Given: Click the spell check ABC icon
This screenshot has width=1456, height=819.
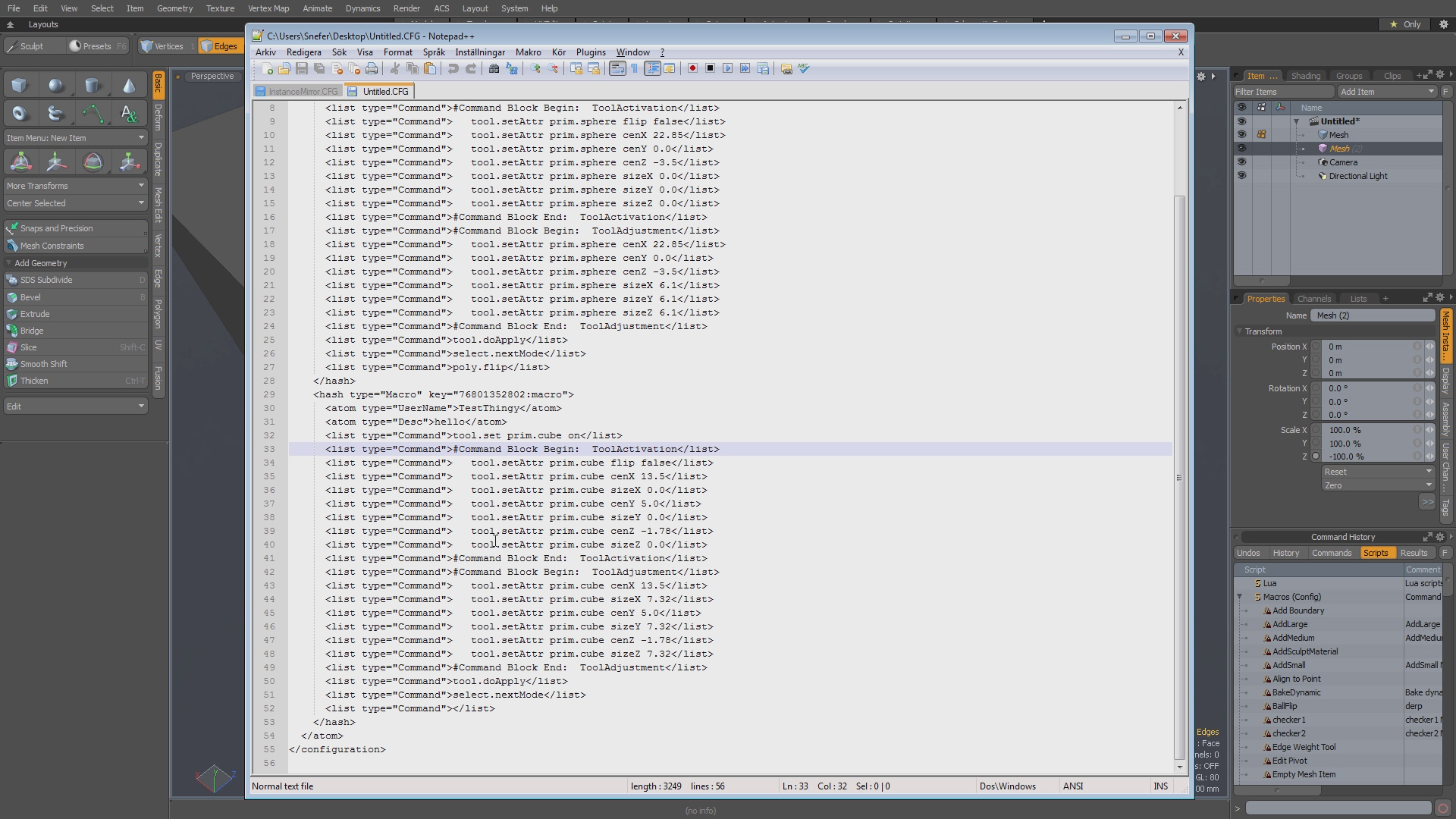Looking at the screenshot, I should pyautogui.click(x=804, y=69).
